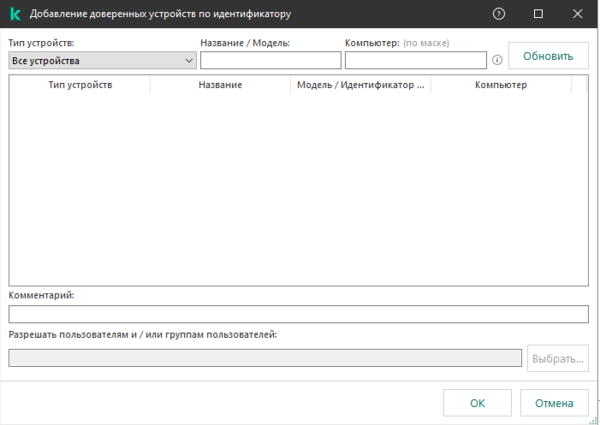Sort by the Тип устройств column header
The height and width of the screenshot is (425, 600).
pos(80,85)
